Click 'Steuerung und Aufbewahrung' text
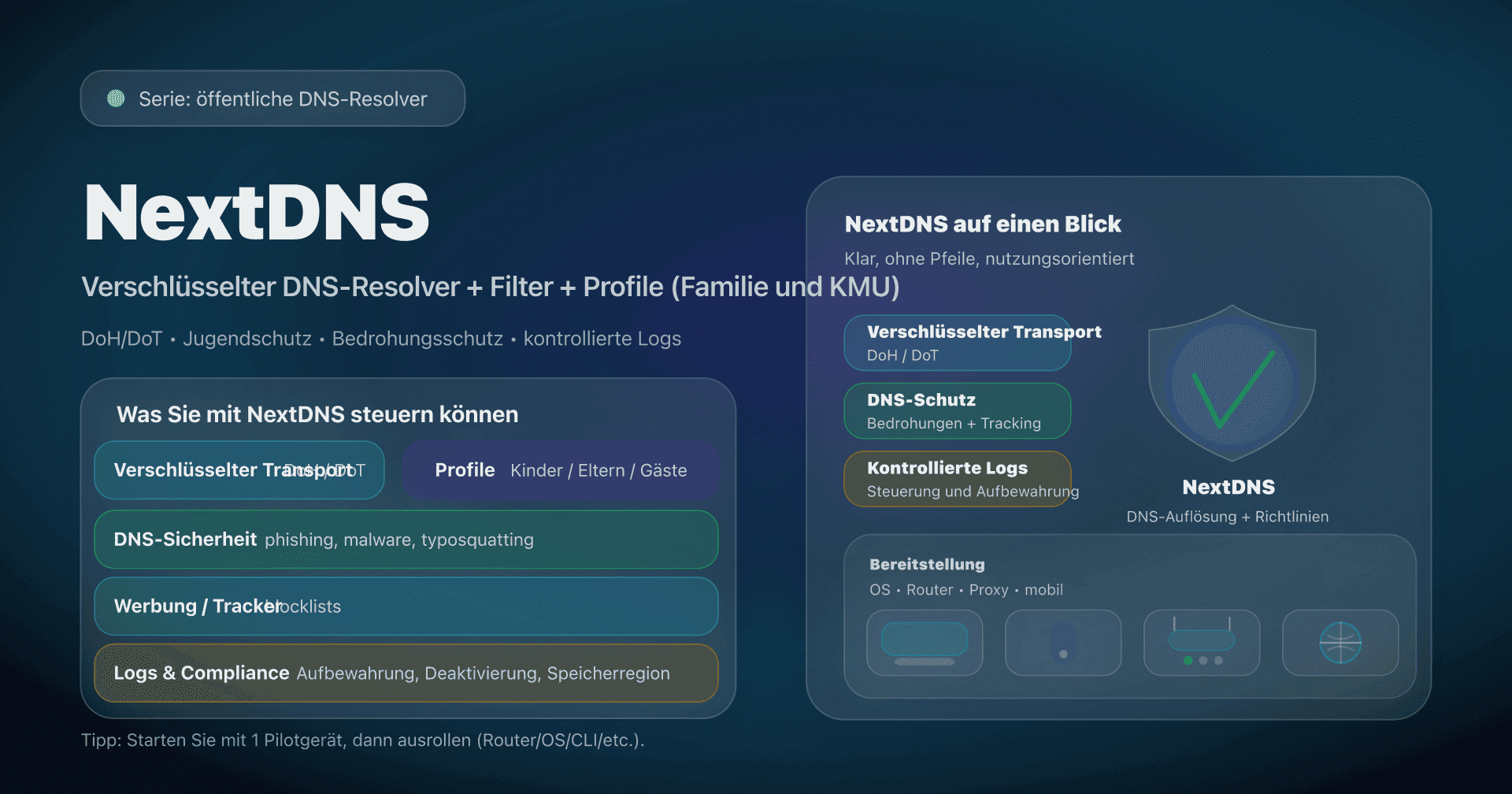Viewport: 1512px width, 794px height. tap(973, 492)
